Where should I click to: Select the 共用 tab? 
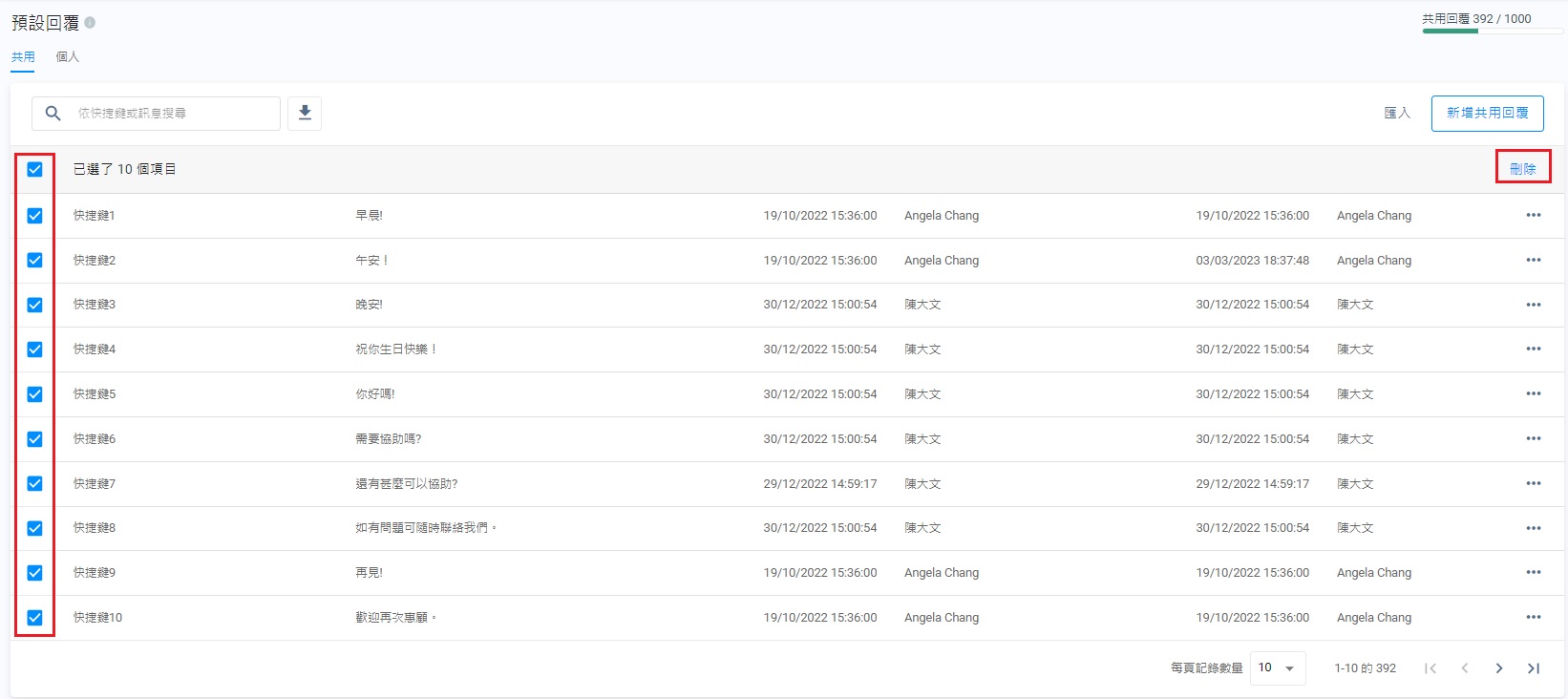(23, 56)
